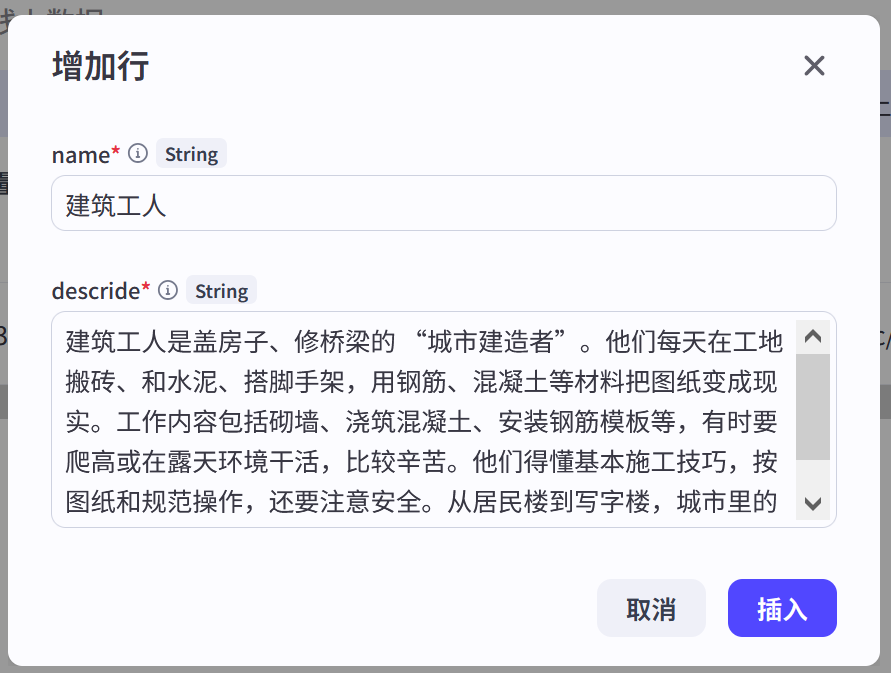Click the 增加行 dialog title
Screen dimensions: 891x673
101,66
